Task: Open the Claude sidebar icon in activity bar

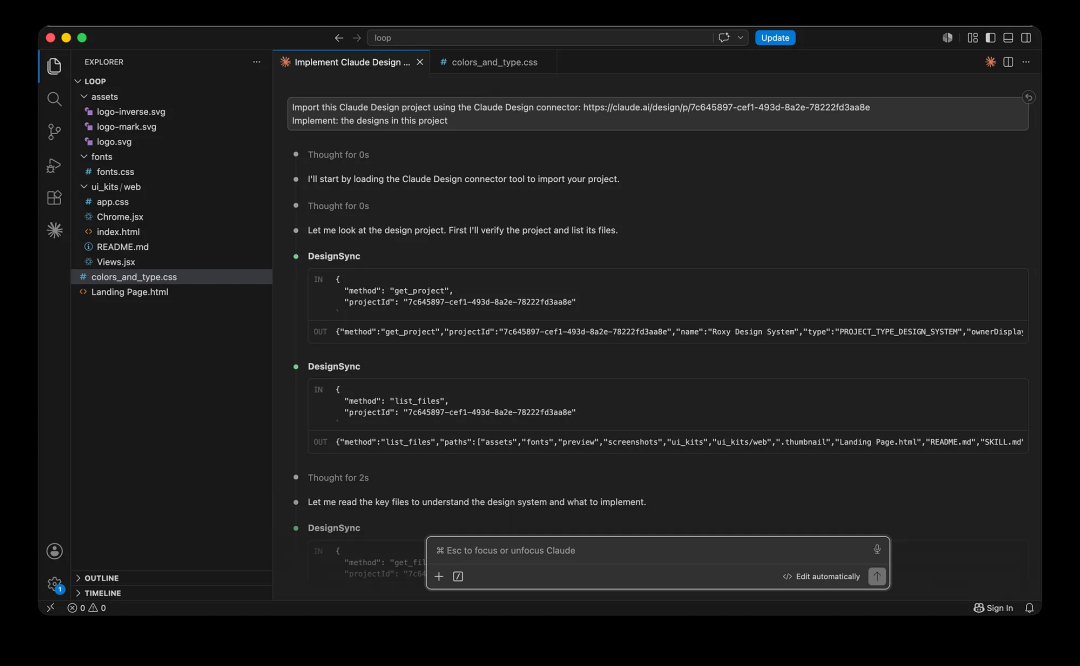Action: [x=54, y=230]
